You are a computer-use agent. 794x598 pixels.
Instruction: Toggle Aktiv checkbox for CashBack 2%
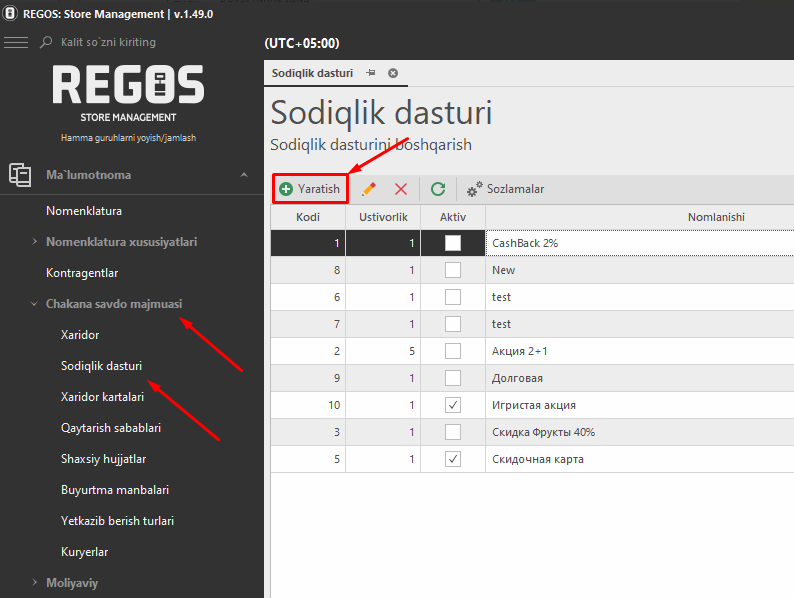(453, 243)
